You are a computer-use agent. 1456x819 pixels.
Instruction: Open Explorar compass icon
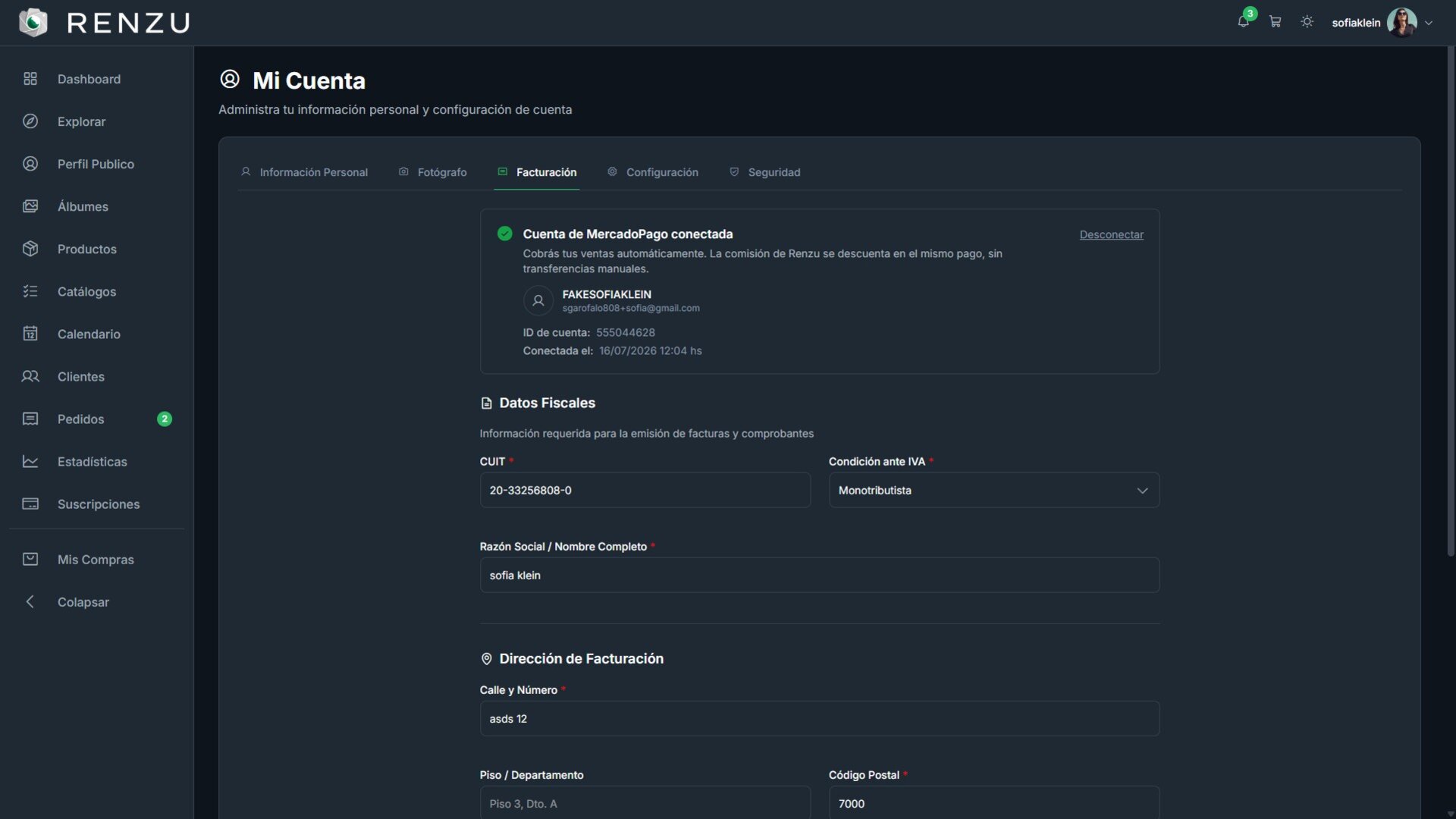[x=30, y=121]
